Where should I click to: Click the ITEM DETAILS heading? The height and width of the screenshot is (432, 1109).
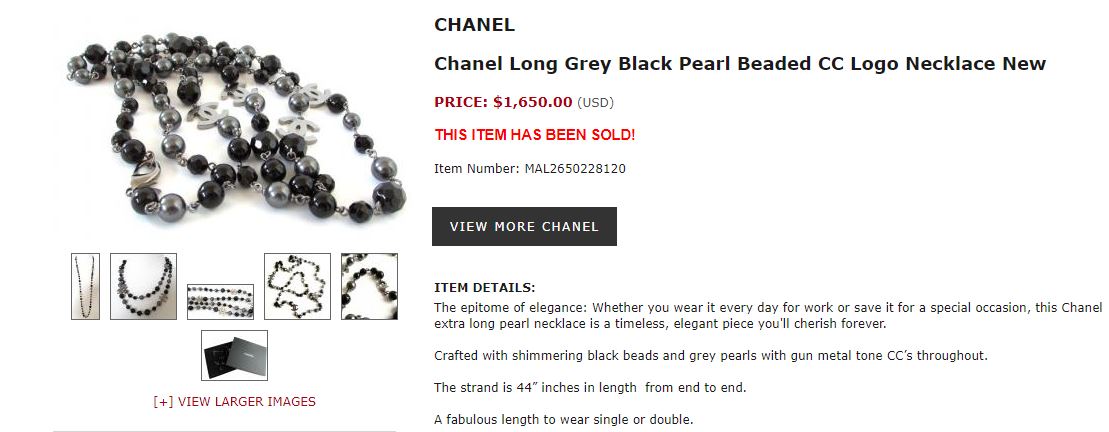coord(484,288)
